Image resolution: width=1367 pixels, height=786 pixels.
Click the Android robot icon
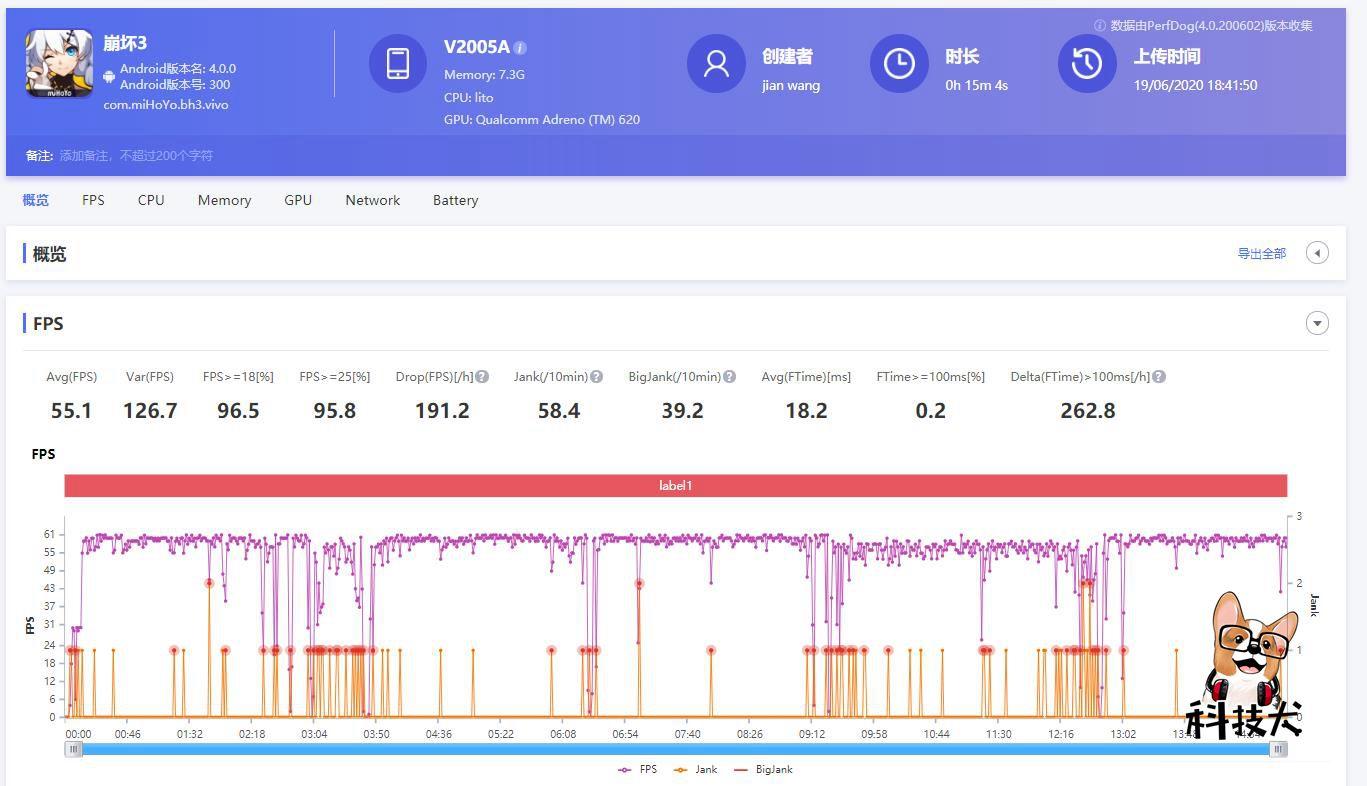pos(109,76)
